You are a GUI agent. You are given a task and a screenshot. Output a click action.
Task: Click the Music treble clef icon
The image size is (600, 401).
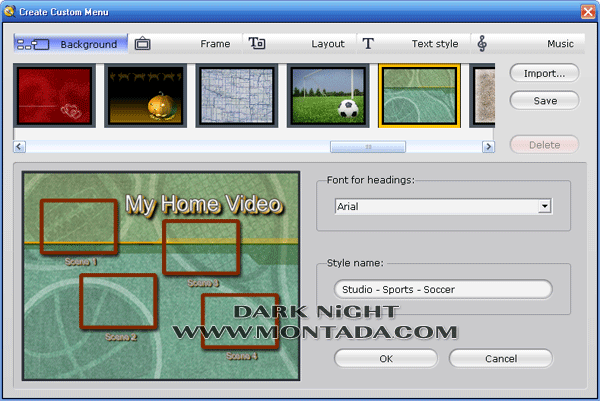[482, 44]
